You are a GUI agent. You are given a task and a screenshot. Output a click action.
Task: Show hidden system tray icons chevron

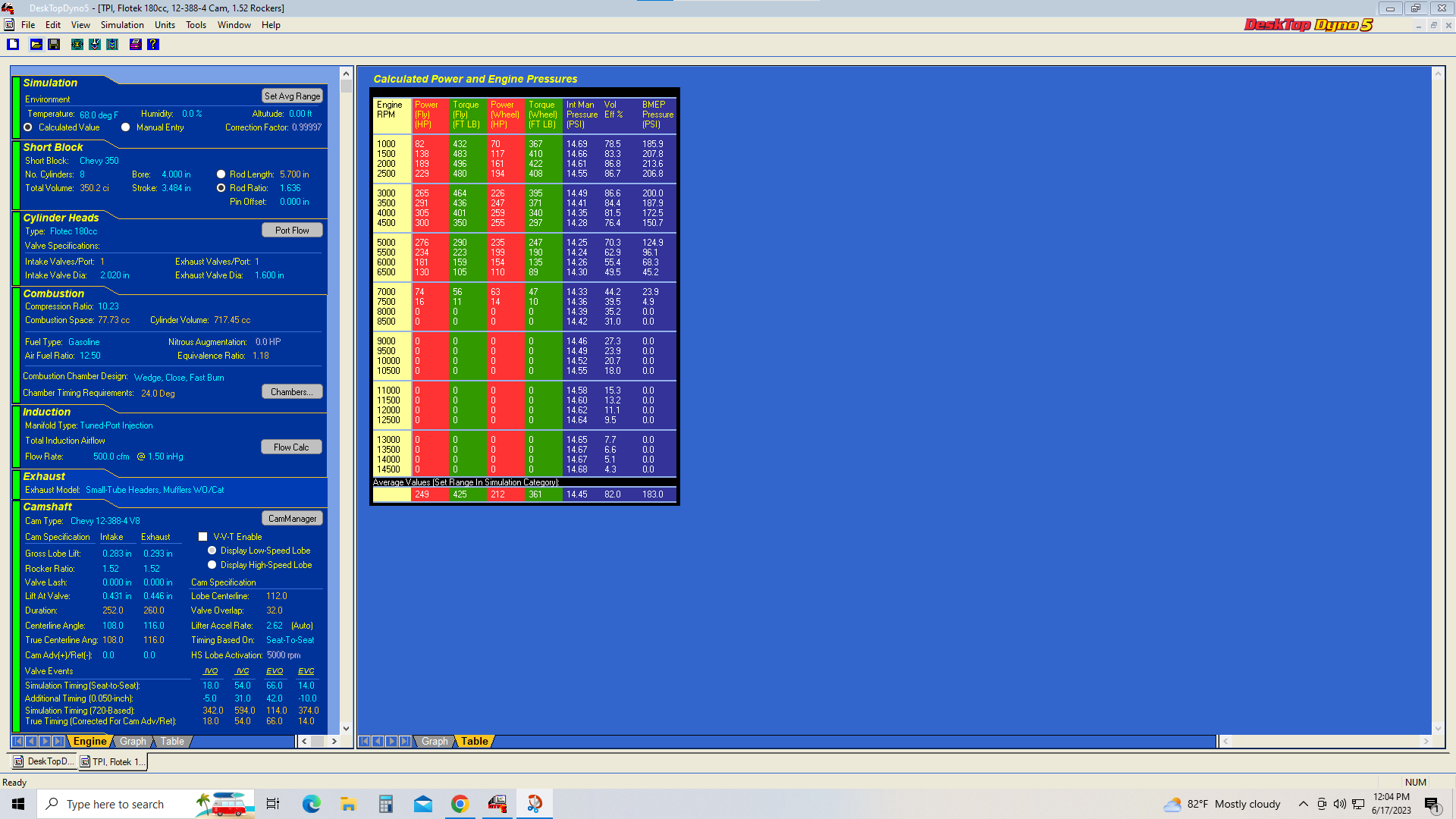(x=1303, y=804)
